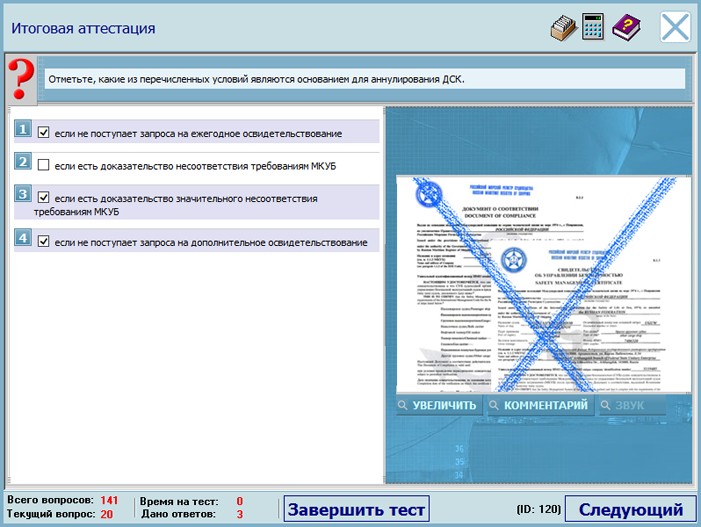
Task: Click the УВЕЛИЧИТЬ zoom button
Action: coord(439,405)
